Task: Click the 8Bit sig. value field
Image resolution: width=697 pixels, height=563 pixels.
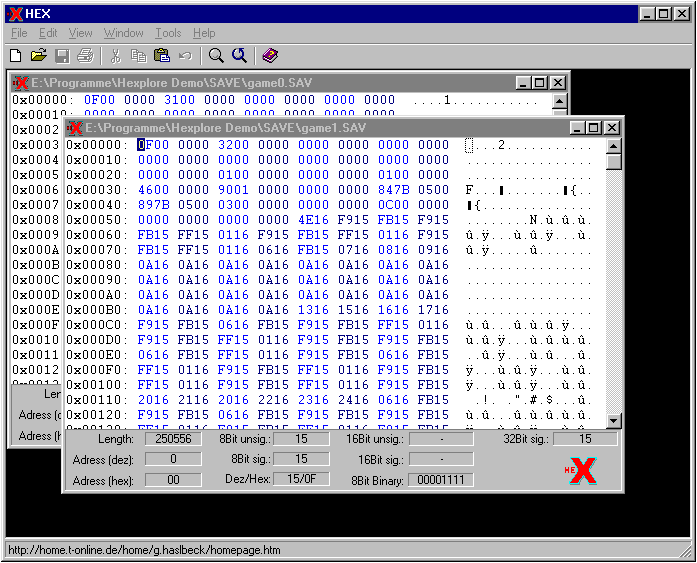Action: 301,459
